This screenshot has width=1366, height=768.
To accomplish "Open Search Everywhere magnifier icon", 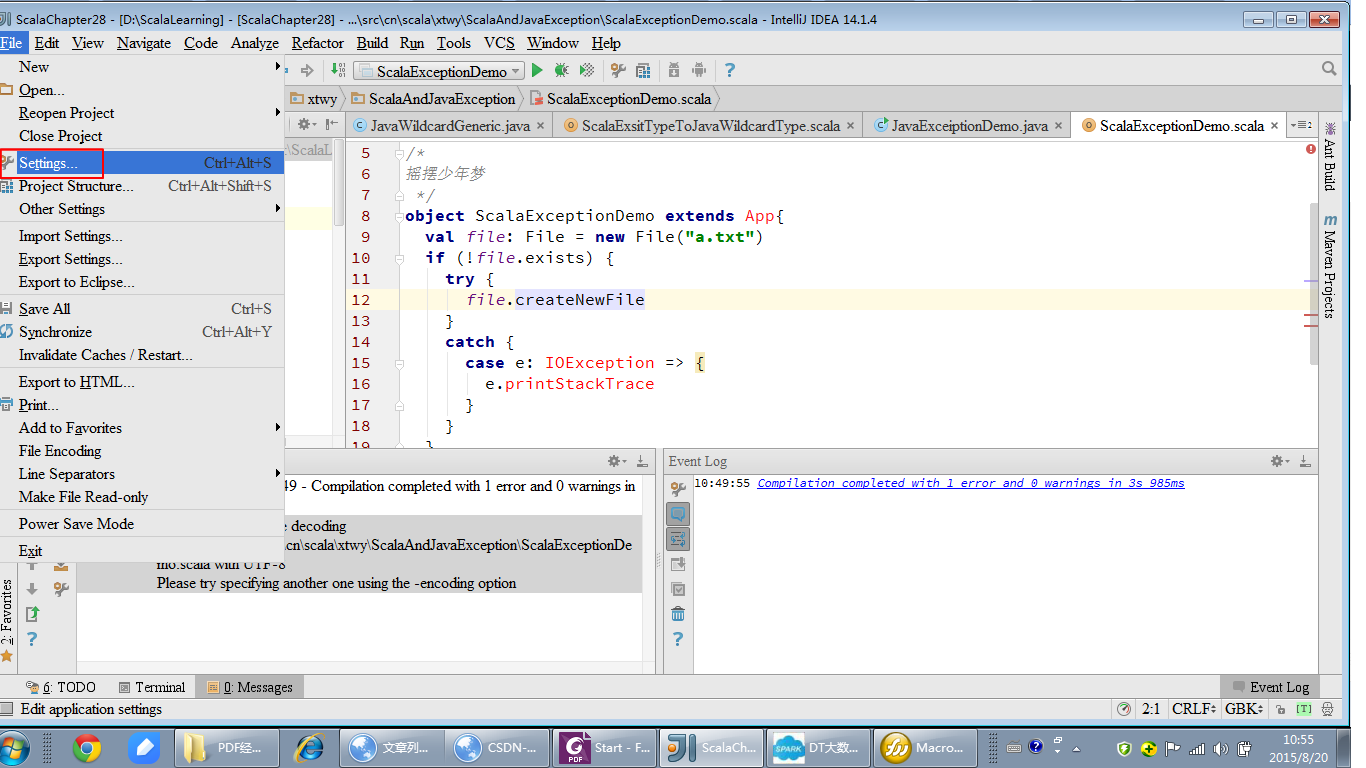I will (x=1329, y=69).
